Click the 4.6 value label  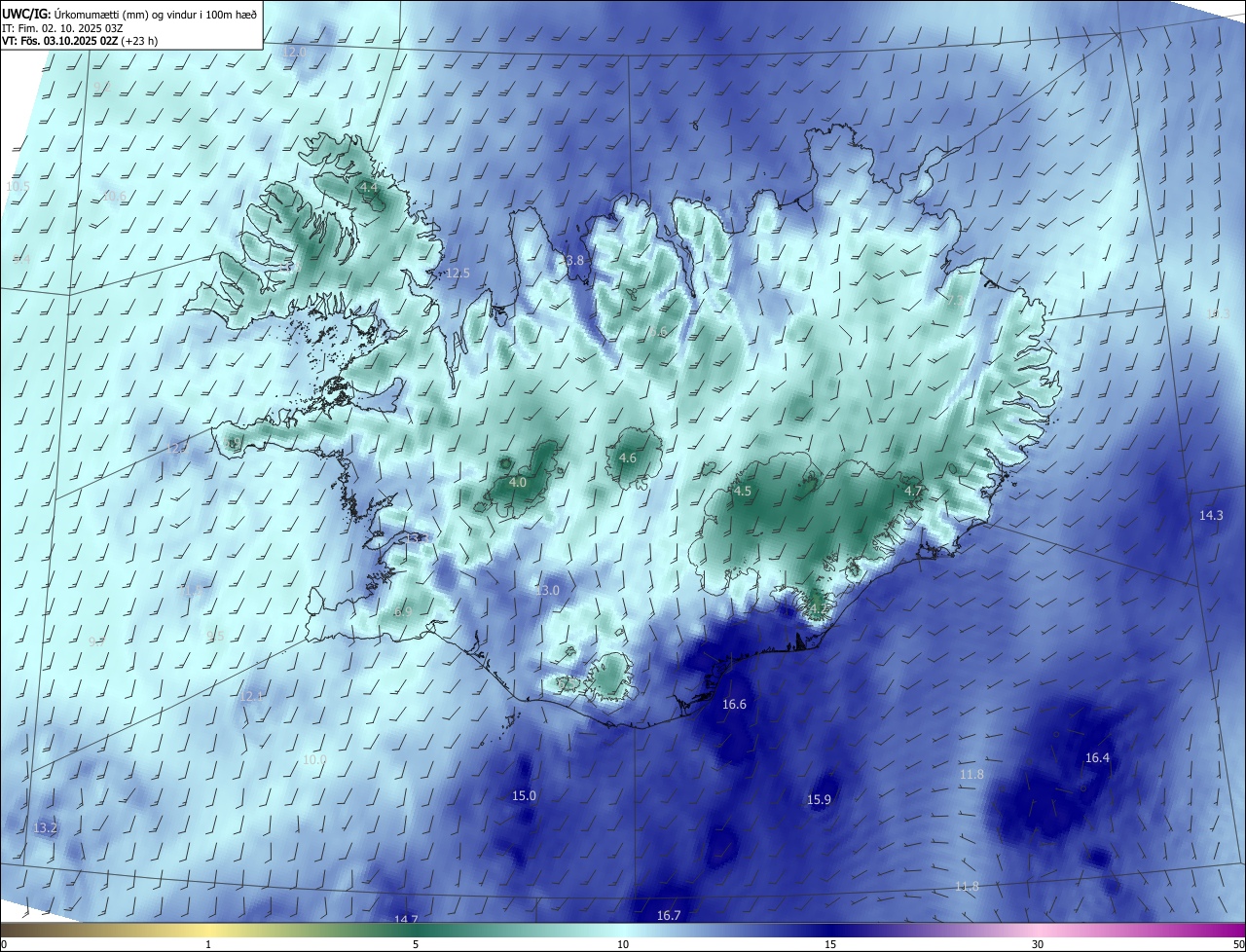(x=628, y=458)
